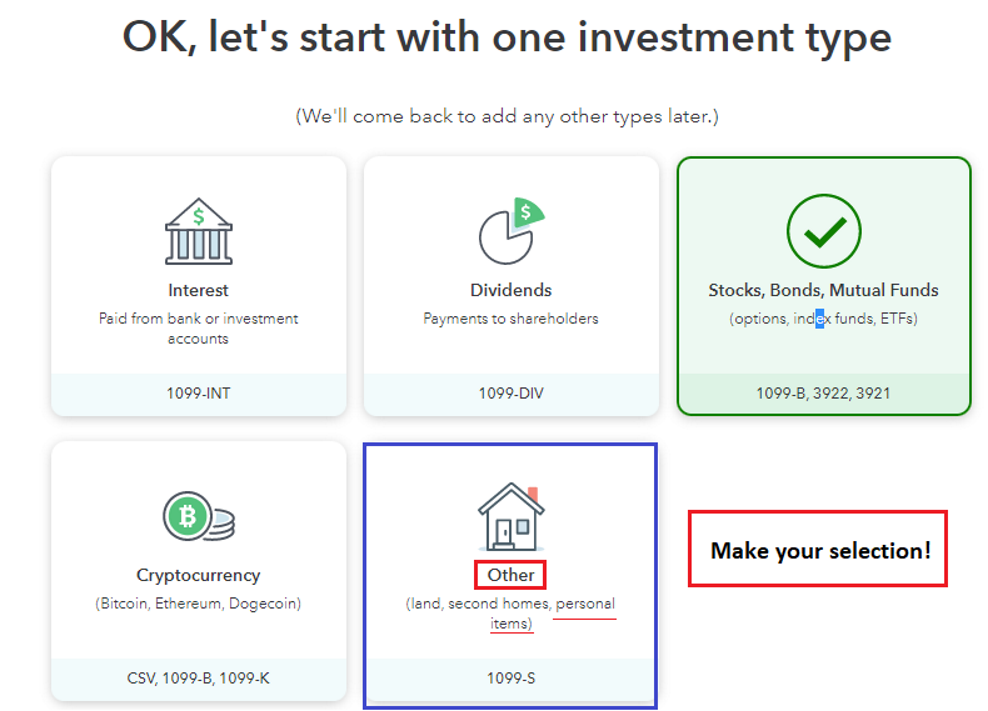Choose the Other label in red box
The height and width of the screenshot is (711, 988).
[x=511, y=575]
